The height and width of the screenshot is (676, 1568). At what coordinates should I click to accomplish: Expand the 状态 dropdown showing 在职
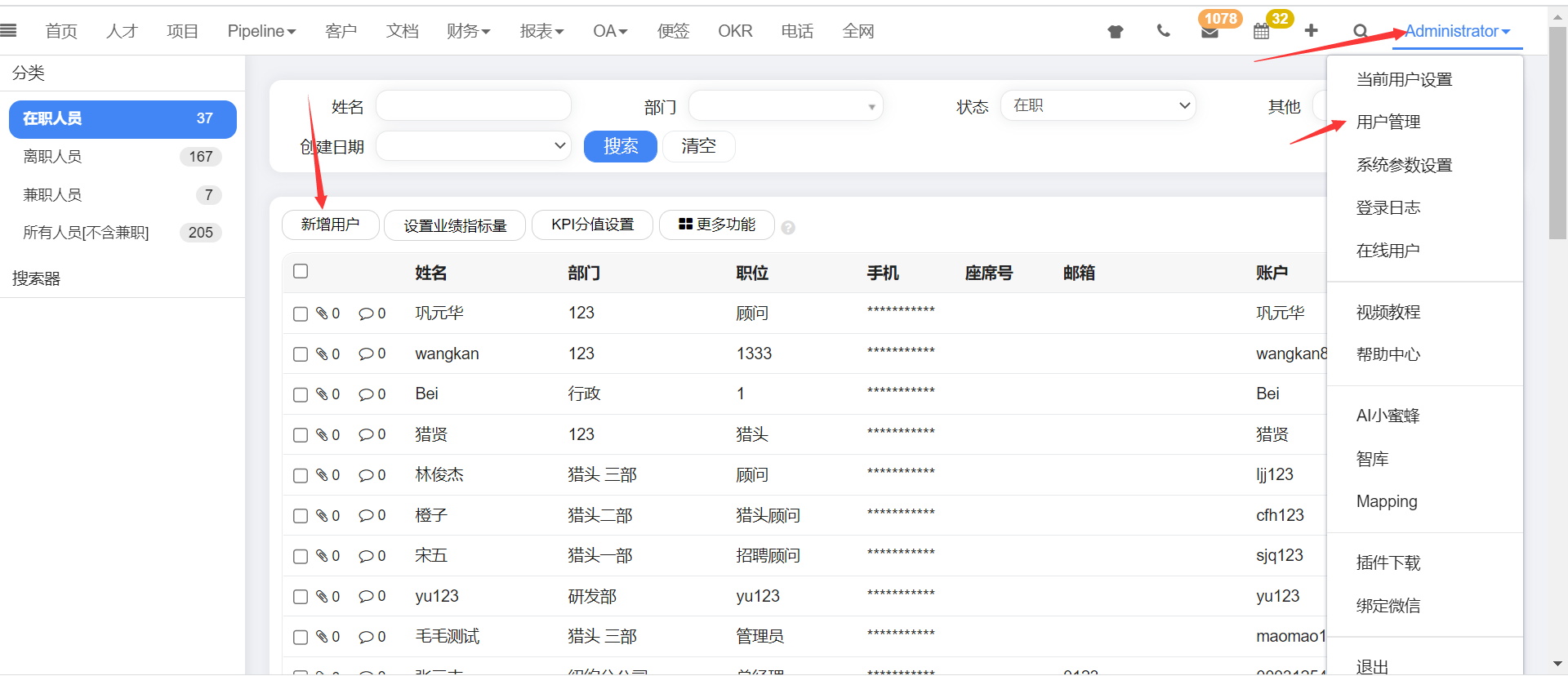pyautogui.click(x=1098, y=106)
